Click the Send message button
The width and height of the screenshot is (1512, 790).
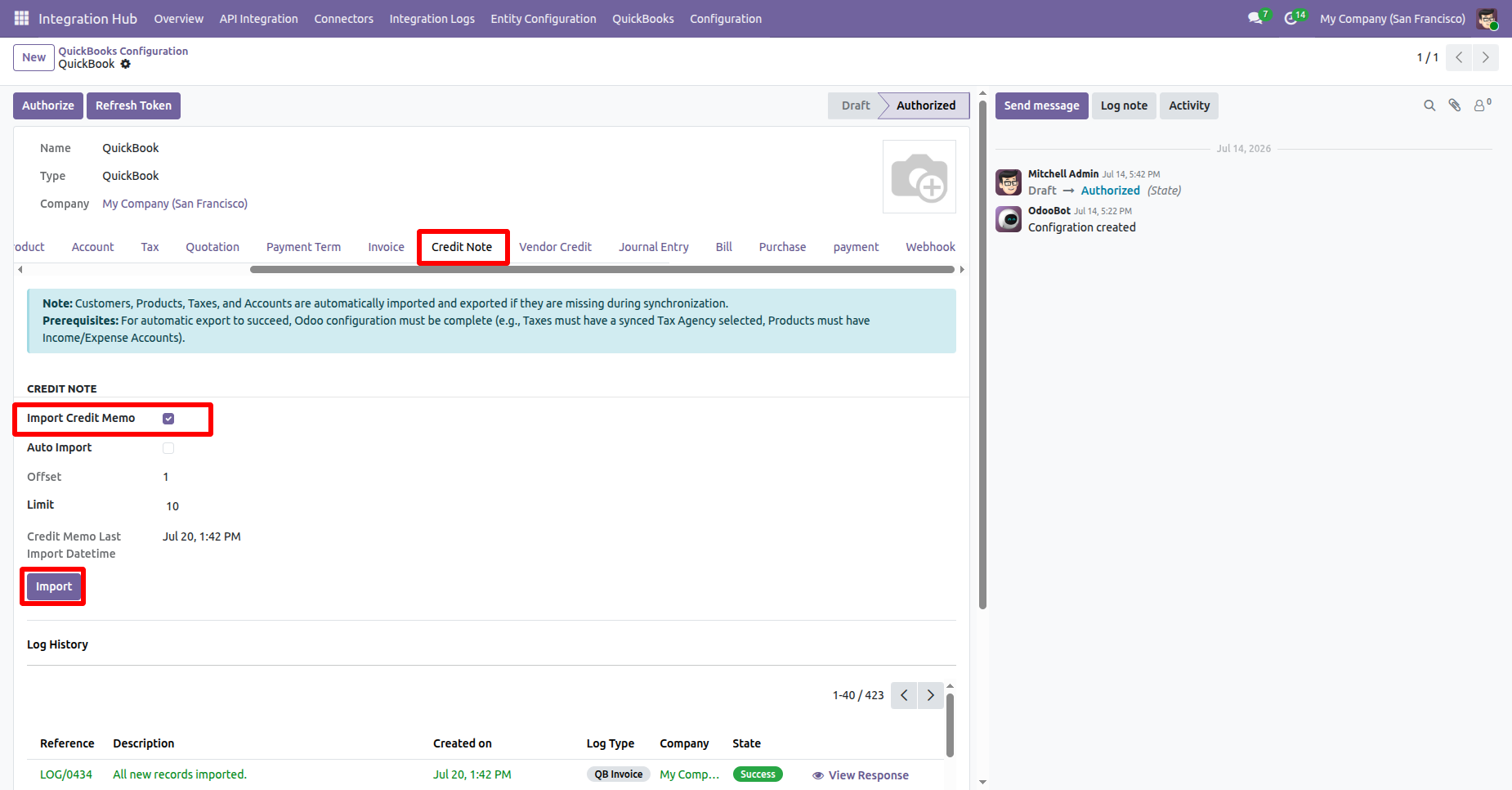1041,105
